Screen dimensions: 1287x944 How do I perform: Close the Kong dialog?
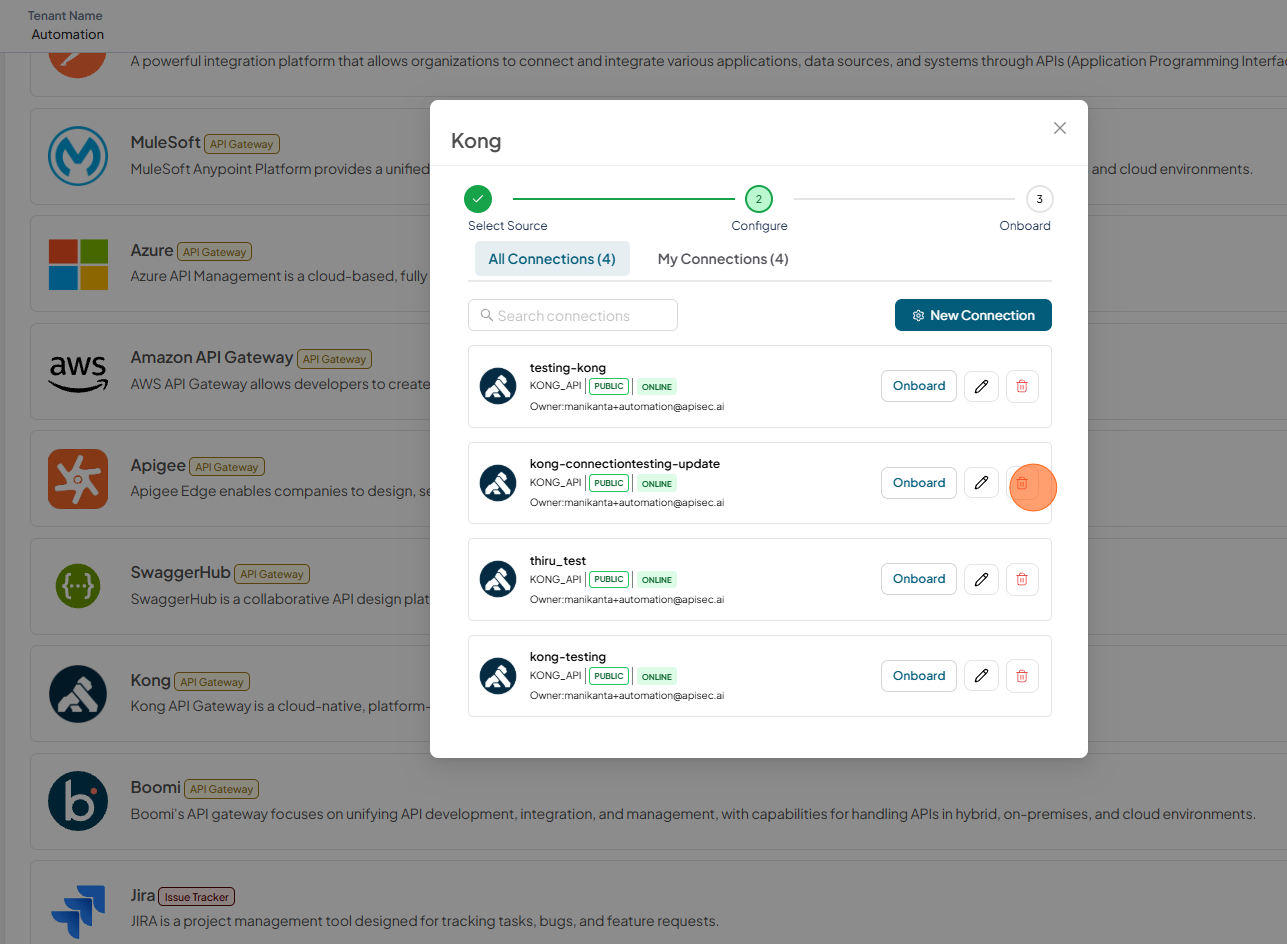pos(1060,128)
